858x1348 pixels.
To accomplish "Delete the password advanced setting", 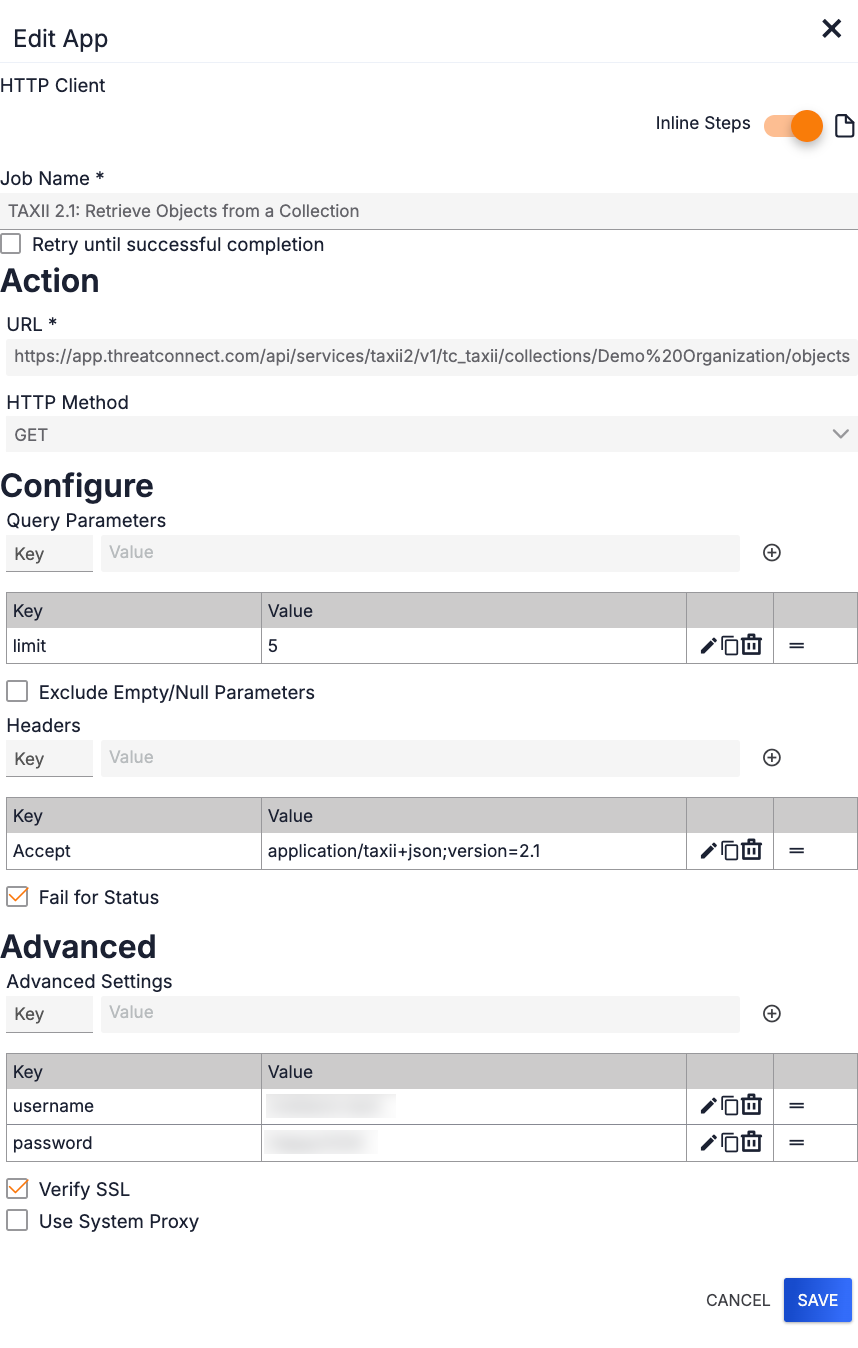I will point(750,1142).
